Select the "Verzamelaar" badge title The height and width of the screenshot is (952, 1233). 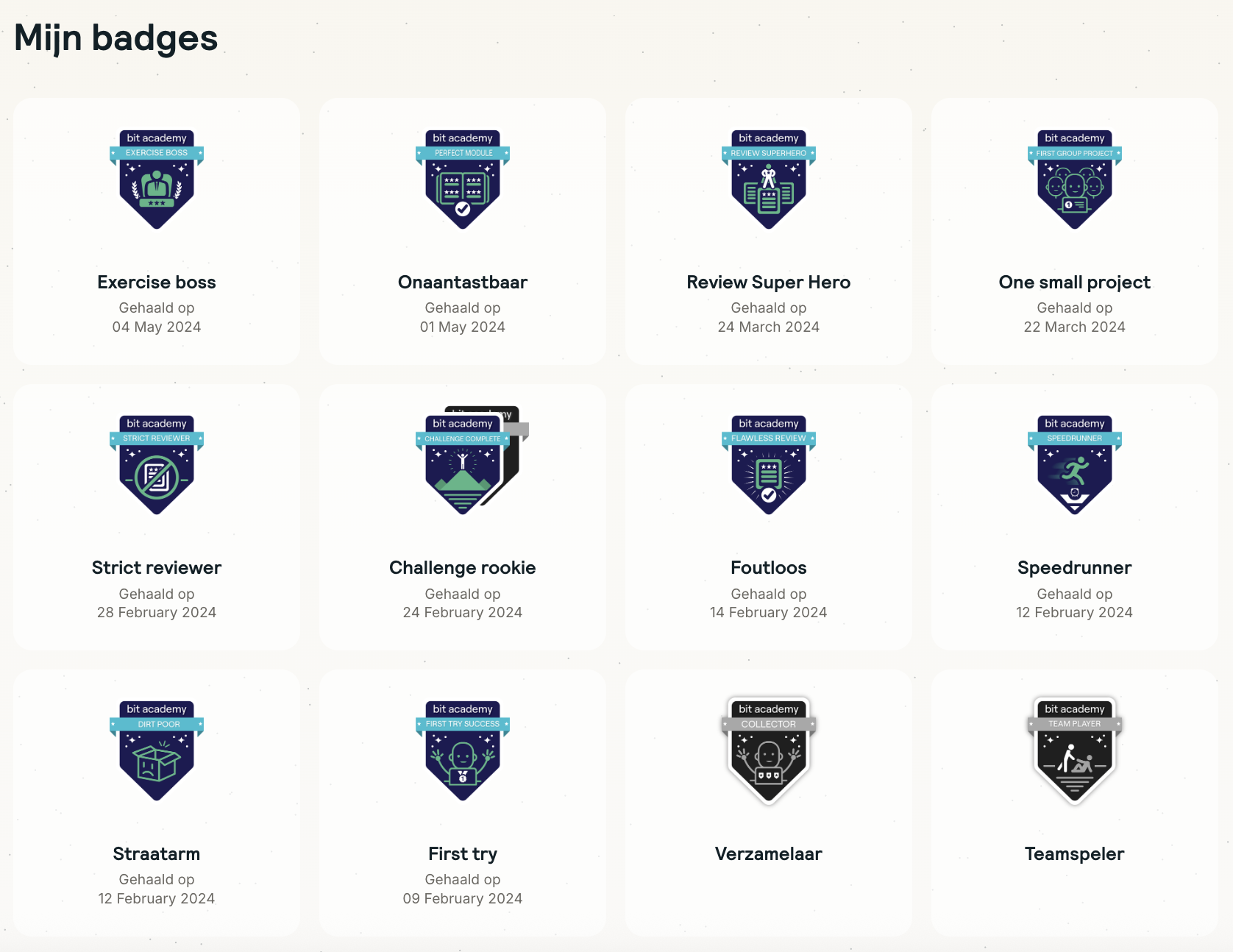tap(769, 854)
